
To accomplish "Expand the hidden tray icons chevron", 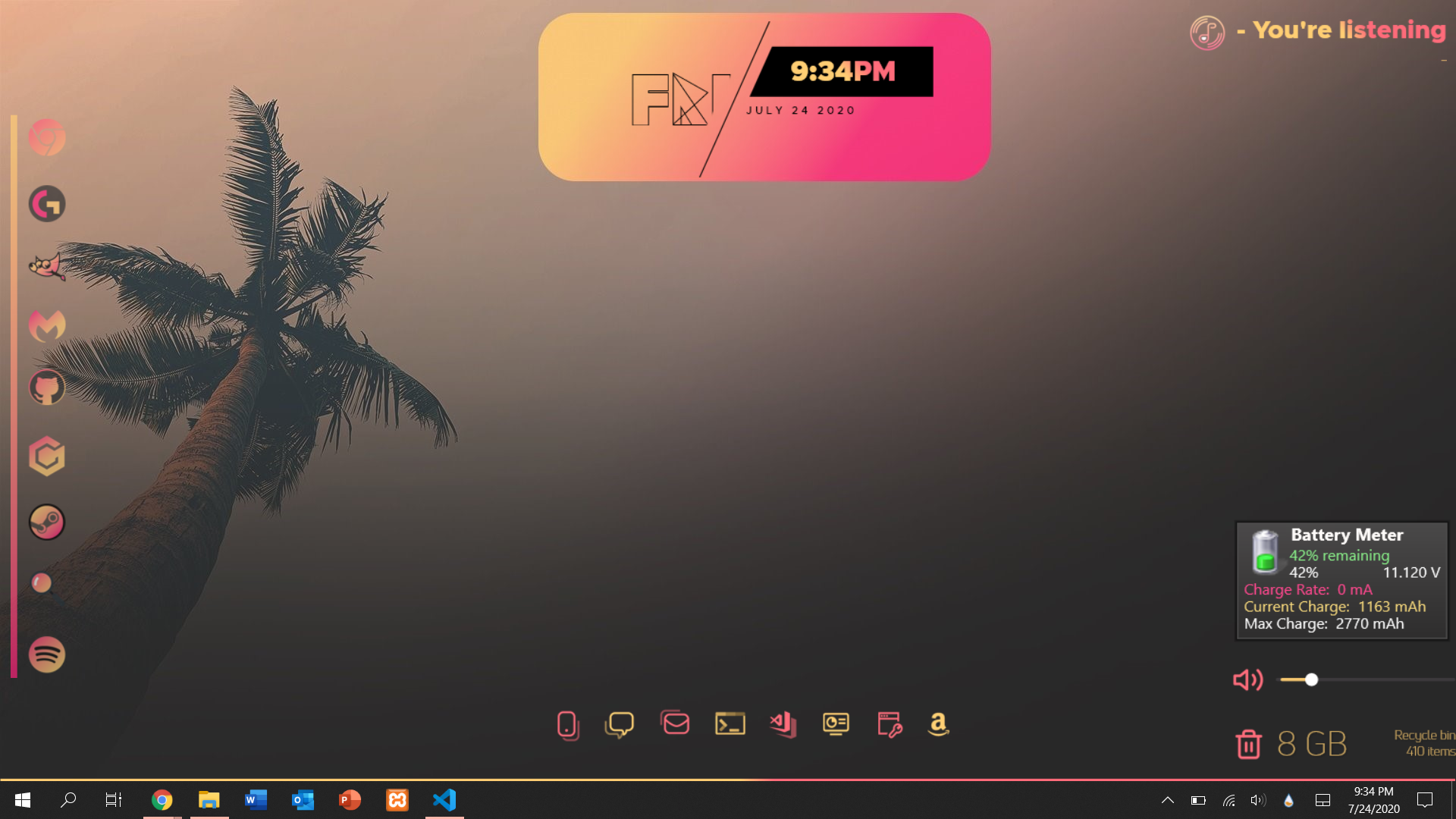I will (1168, 800).
